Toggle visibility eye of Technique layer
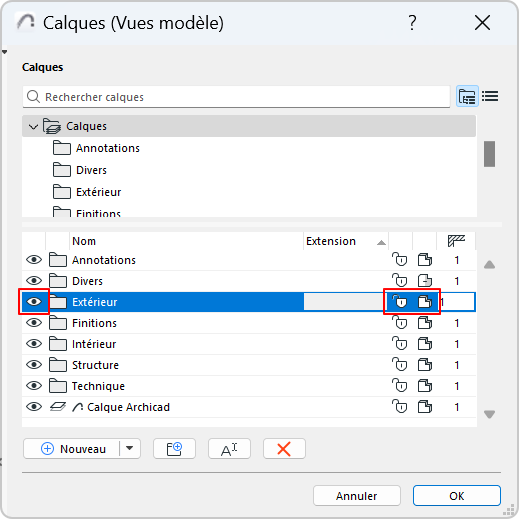The width and height of the screenshot is (519, 519). tap(34, 386)
